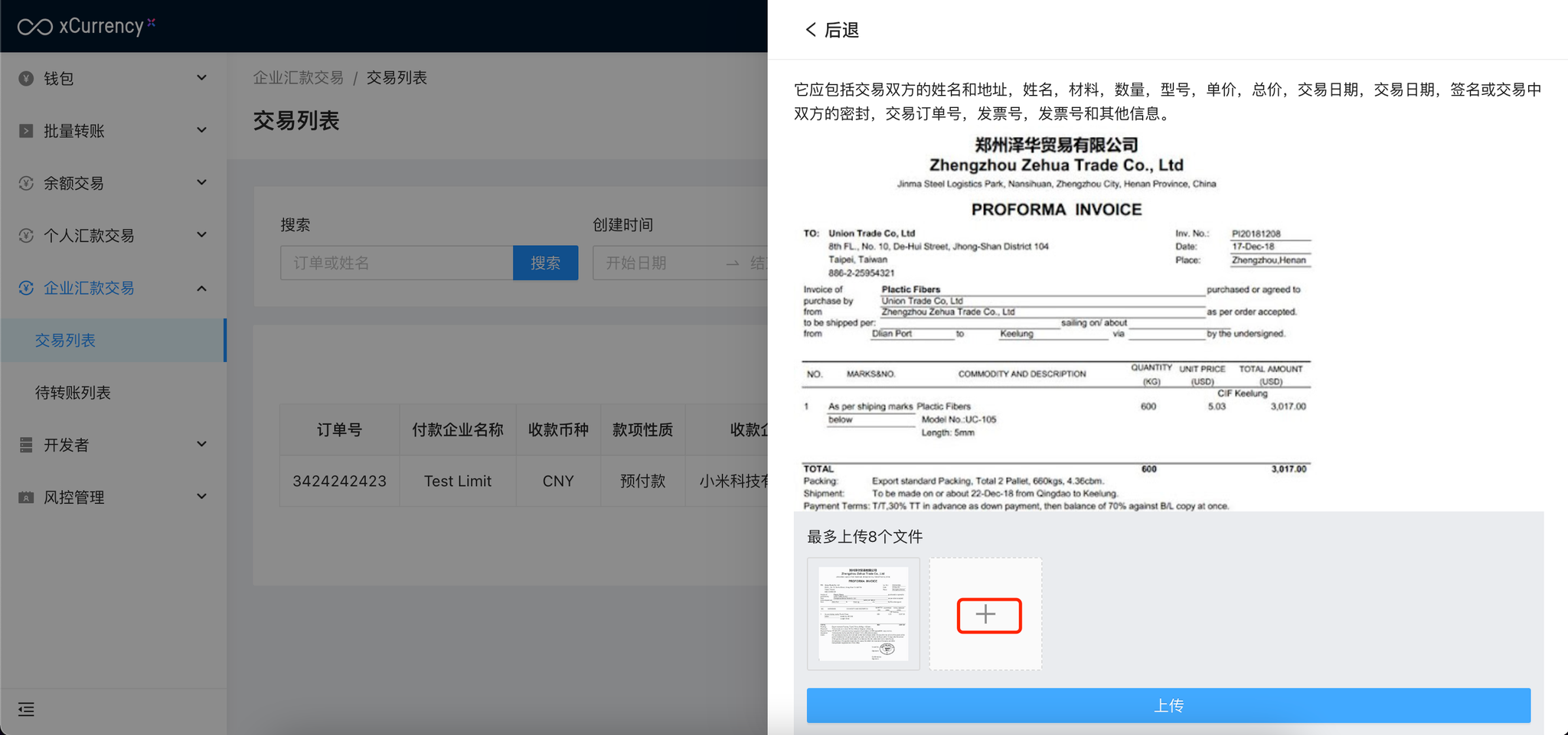
Task: Click the Test Limit company cell
Action: pos(458,481)
